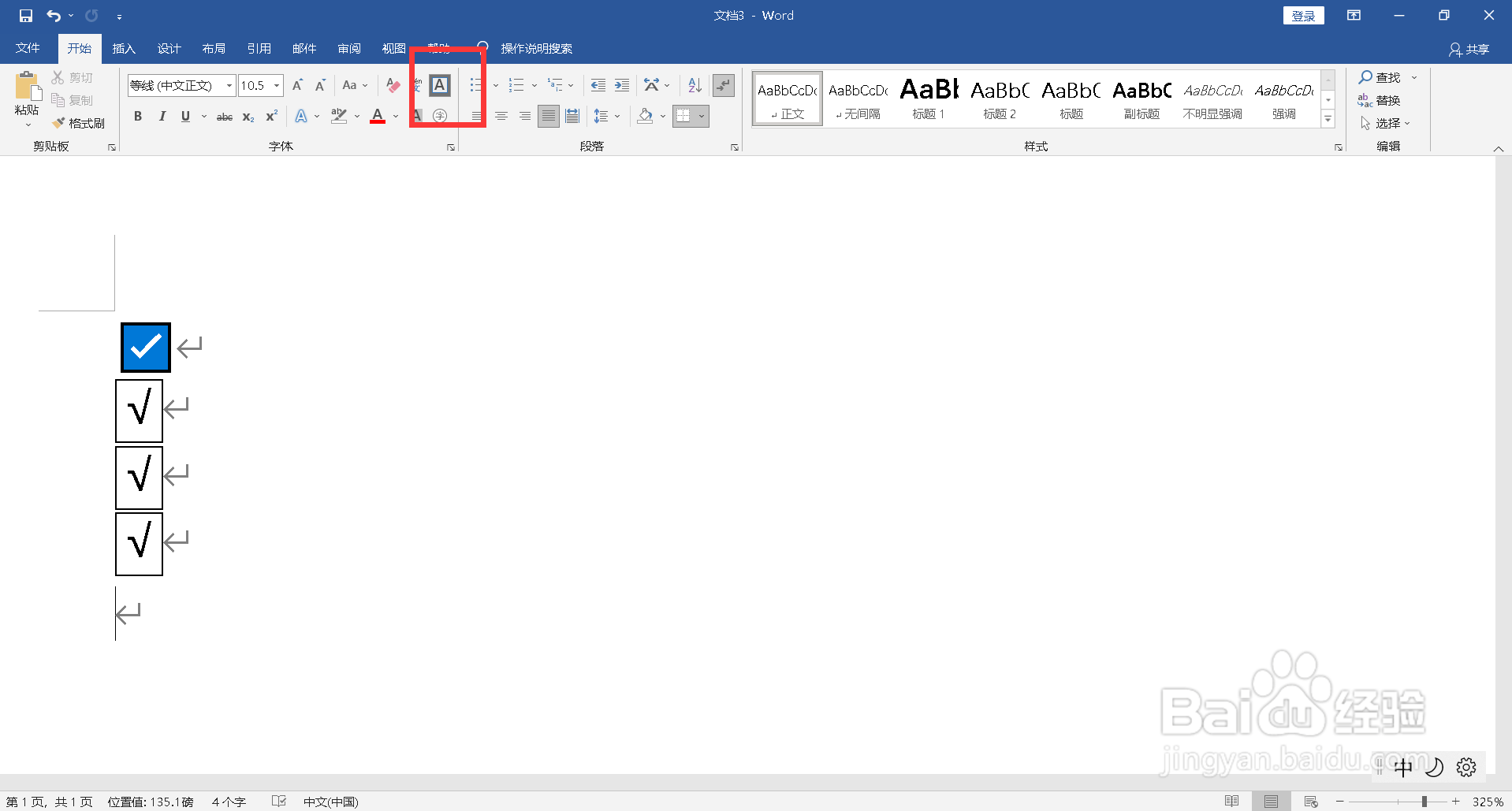Screen dimensions: 1512x811
Task: Click the 登录 sign-in button
Action: point(1303,16)
